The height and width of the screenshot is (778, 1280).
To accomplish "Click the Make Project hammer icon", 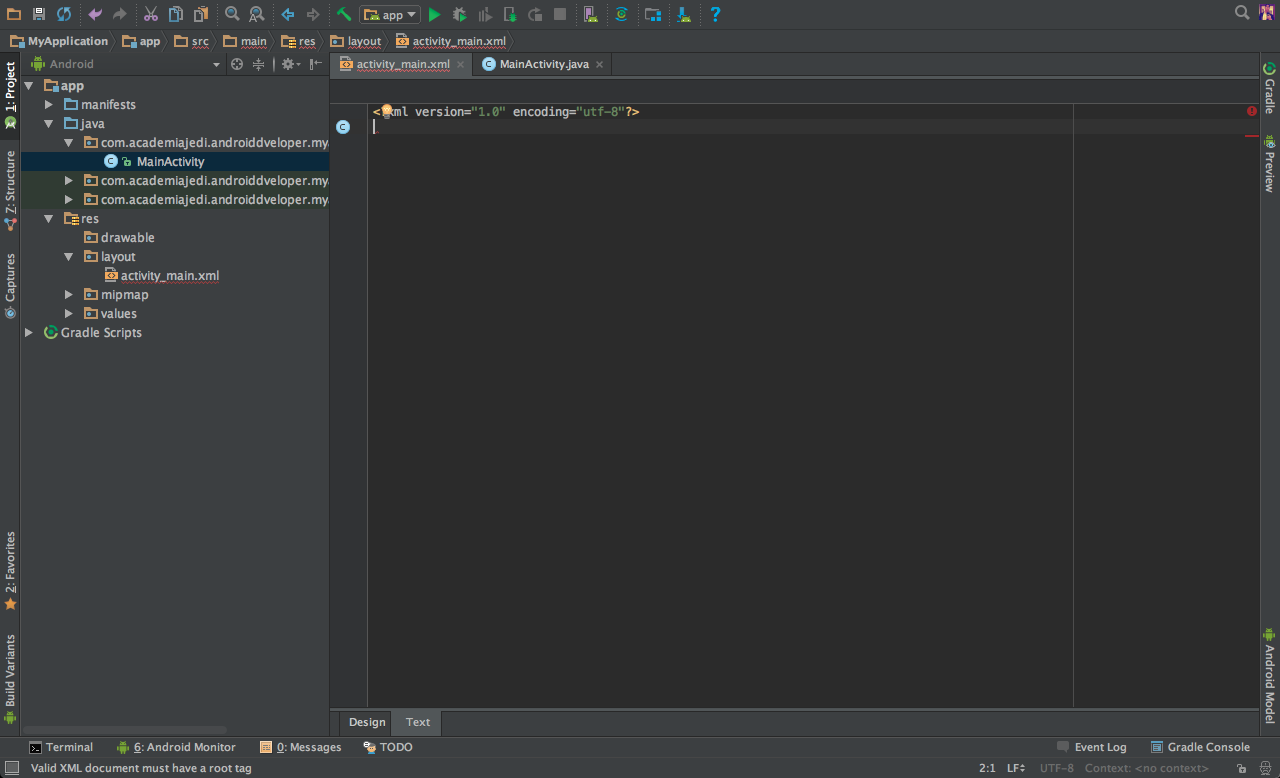I will pos(344,15).
